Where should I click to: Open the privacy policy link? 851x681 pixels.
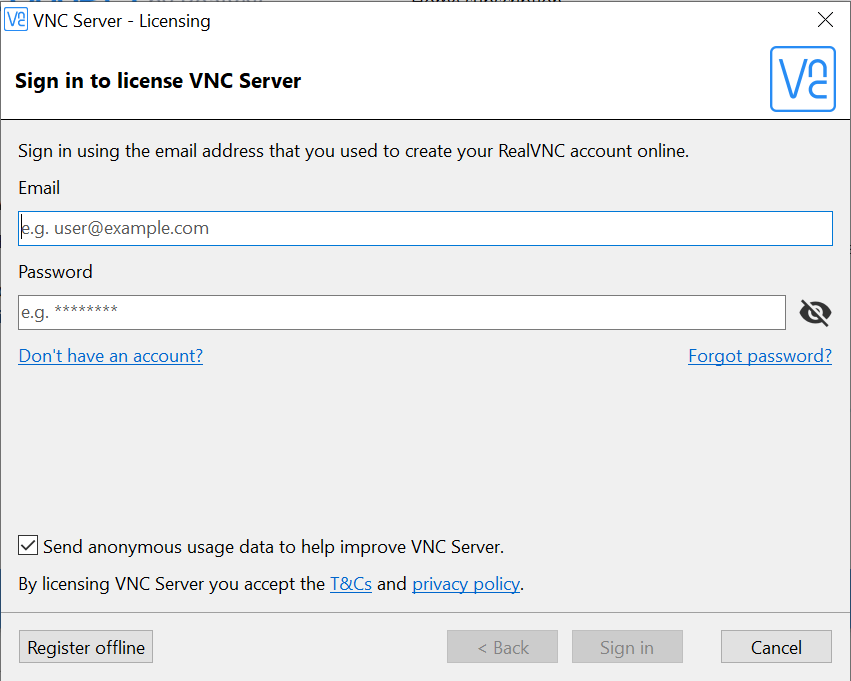pyautogui.click(x=466, y=584)
